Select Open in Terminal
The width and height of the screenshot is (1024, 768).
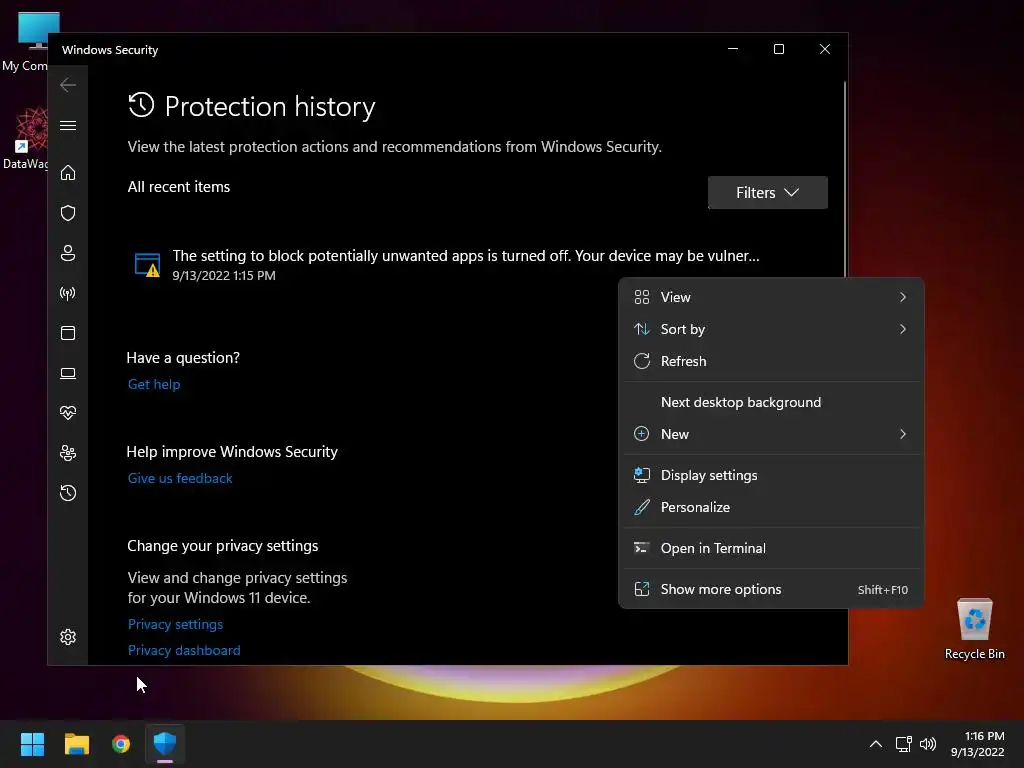(771, 549)
